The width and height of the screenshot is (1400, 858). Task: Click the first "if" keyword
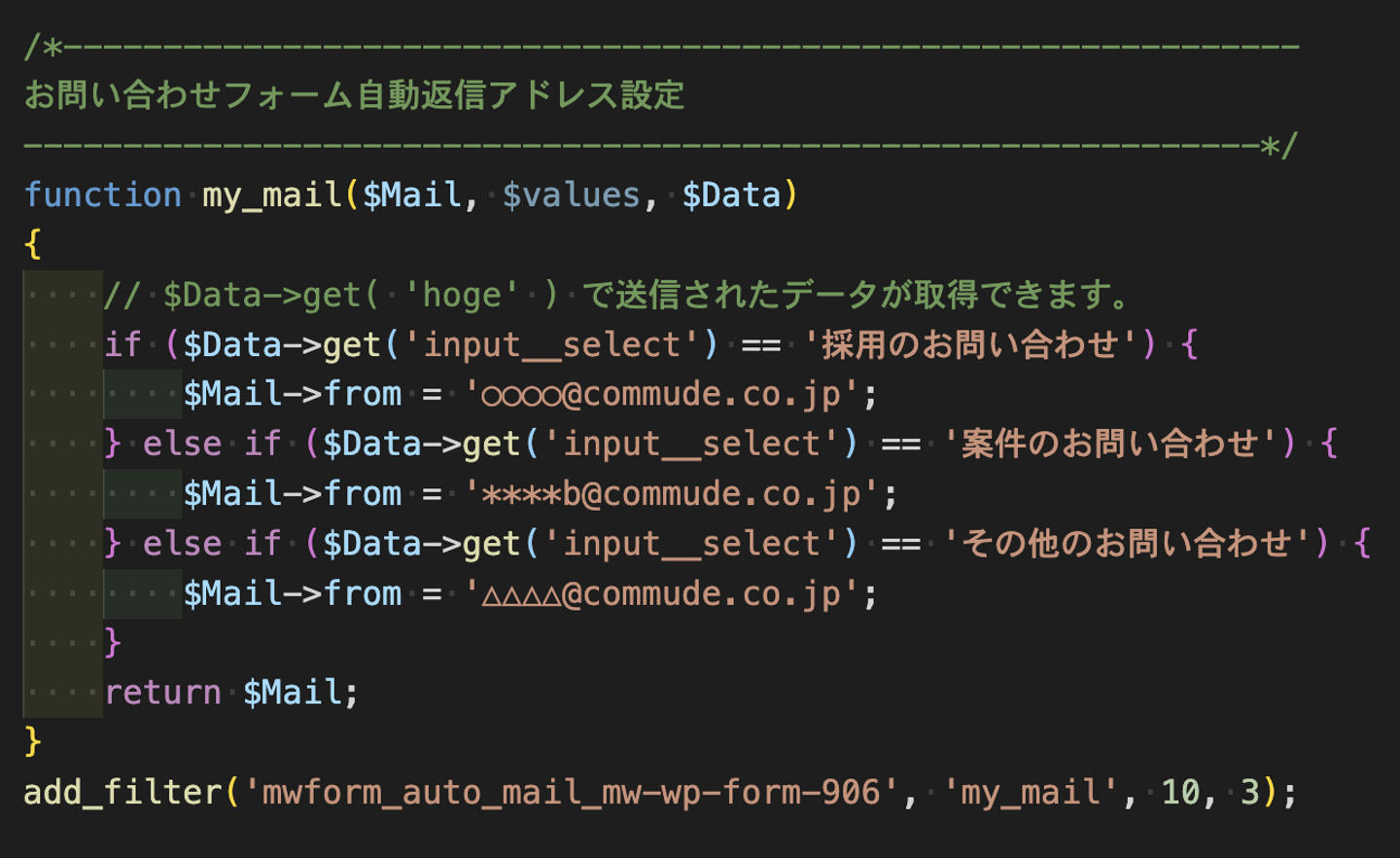point(122,344)
